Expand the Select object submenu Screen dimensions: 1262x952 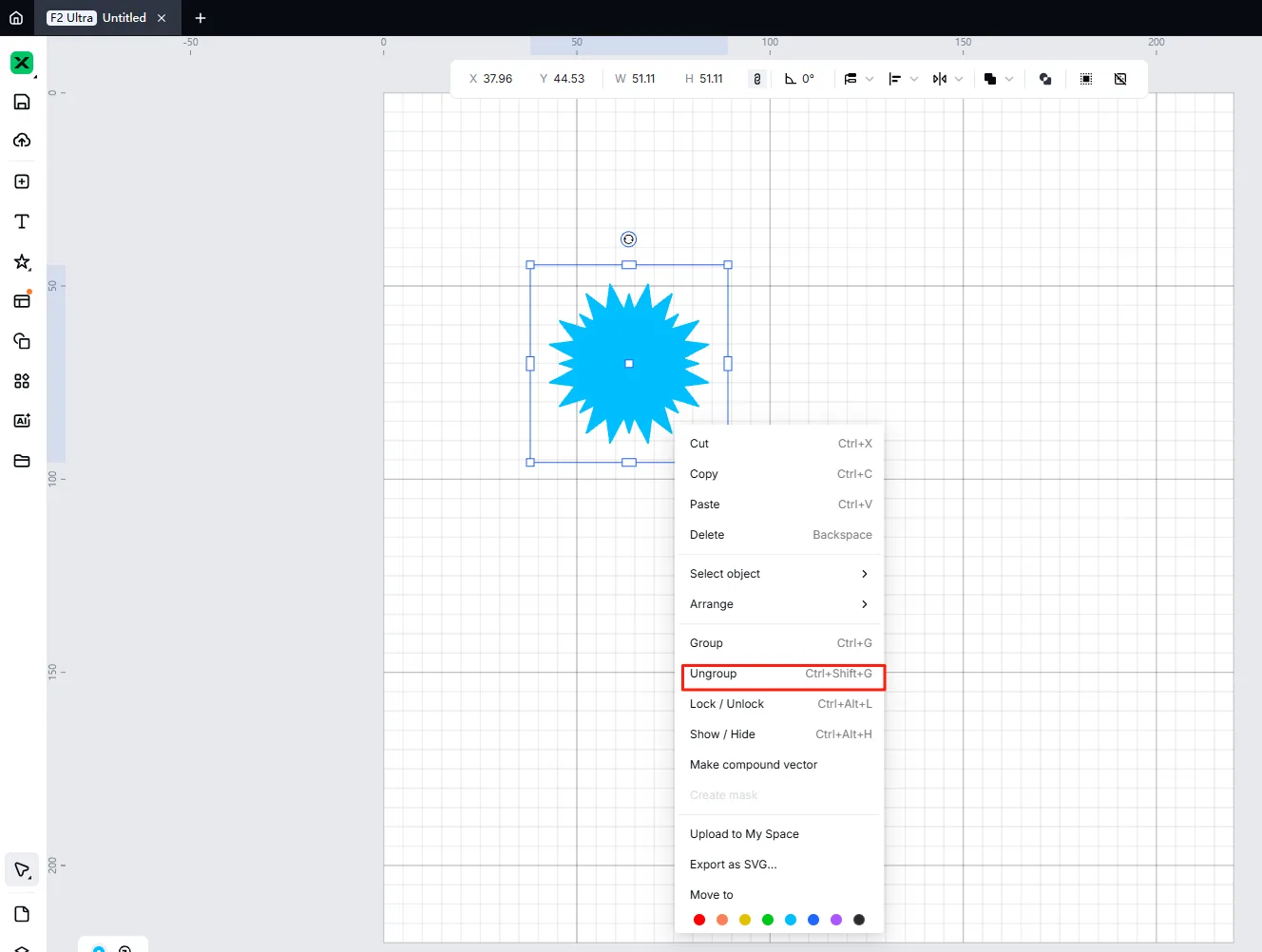780,574
